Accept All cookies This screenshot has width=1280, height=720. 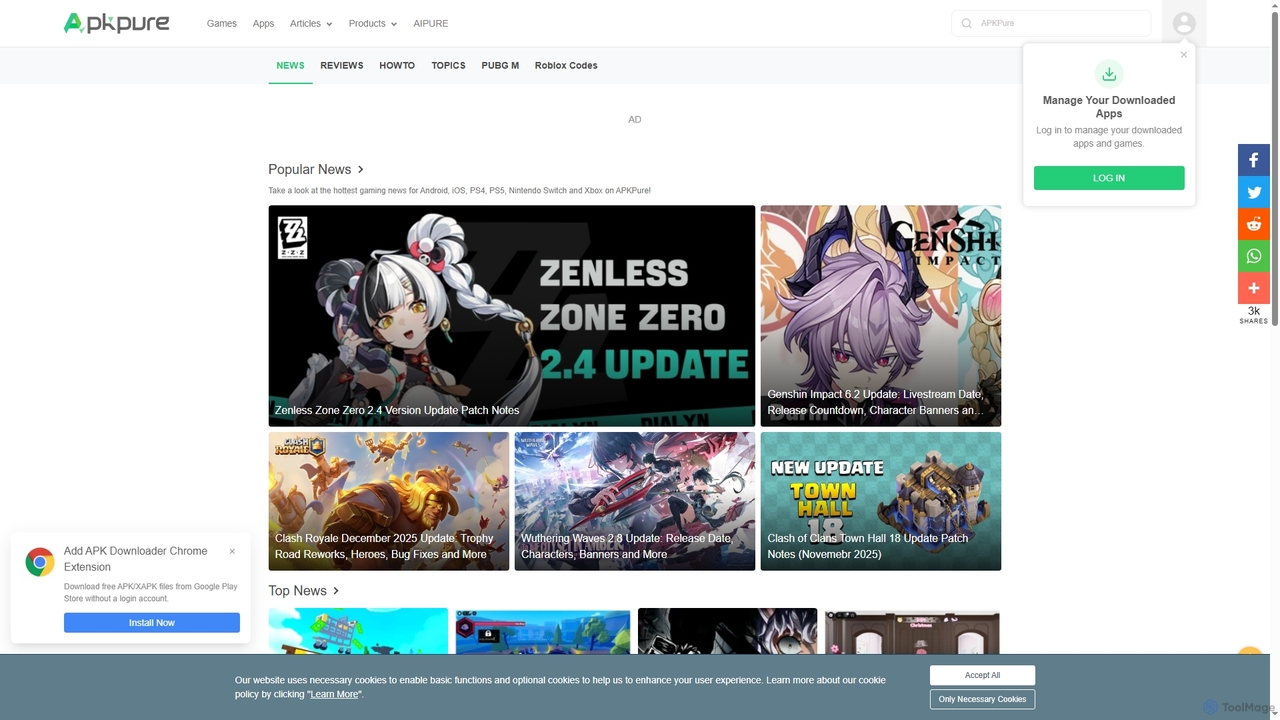click(x=982, y=675)
